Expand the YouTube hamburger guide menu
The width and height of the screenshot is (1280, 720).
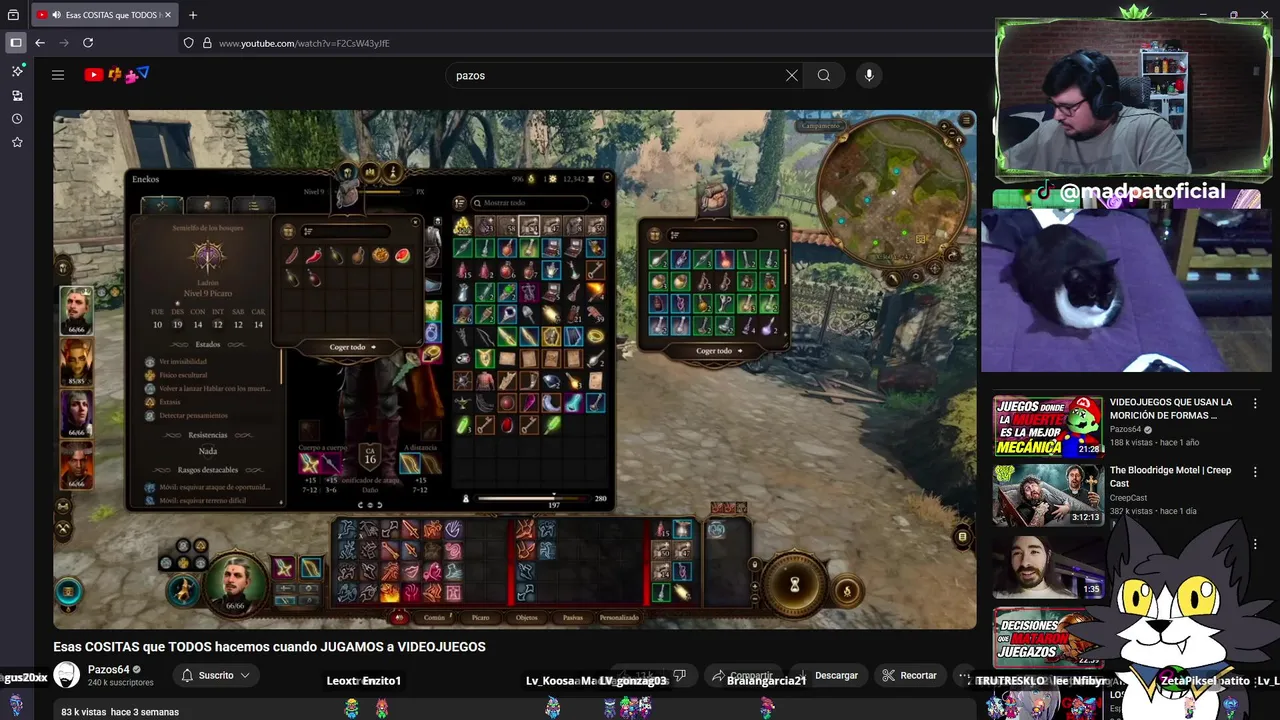58,75
